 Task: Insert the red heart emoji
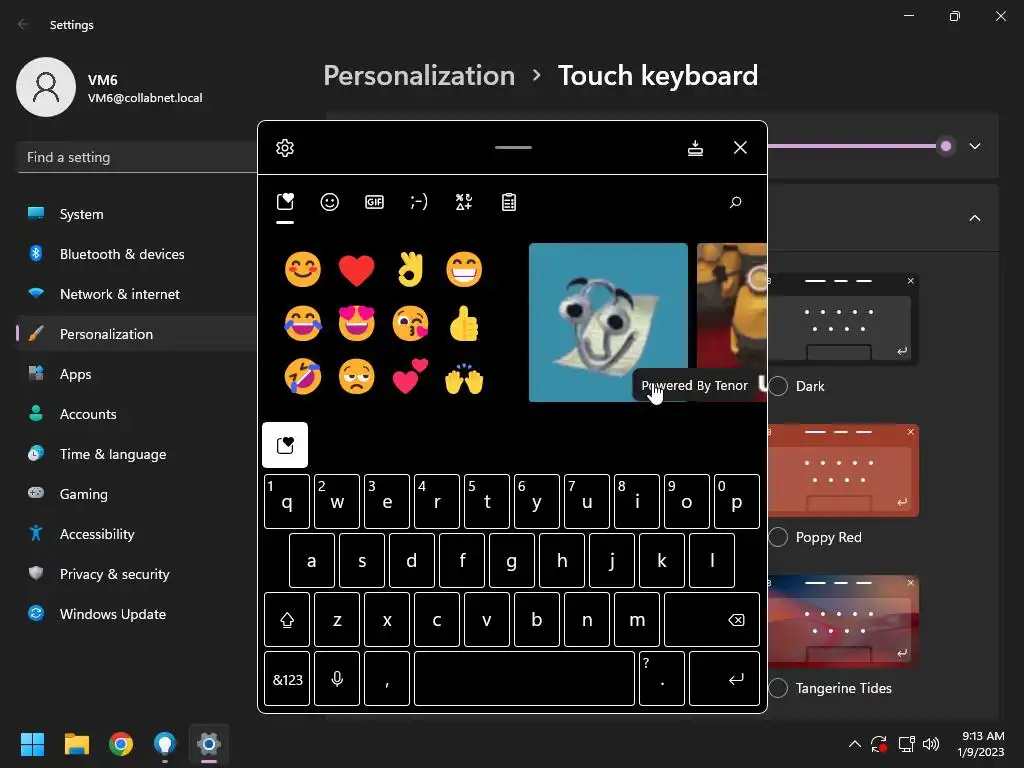(x=357, y=270)
